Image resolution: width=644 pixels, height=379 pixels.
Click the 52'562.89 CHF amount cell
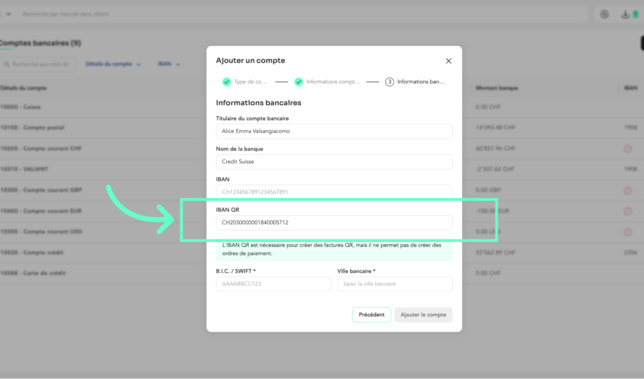click(495, 253)
